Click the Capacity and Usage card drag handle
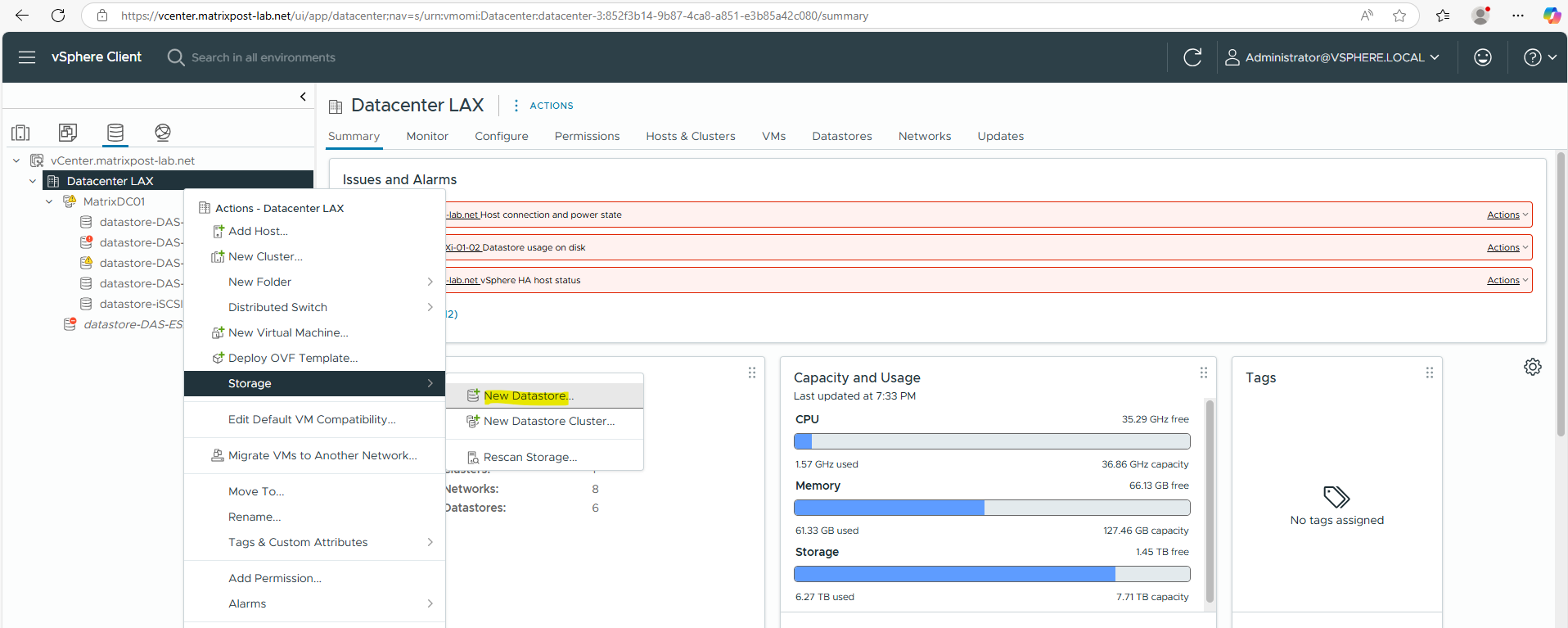 coord(1203,373)
